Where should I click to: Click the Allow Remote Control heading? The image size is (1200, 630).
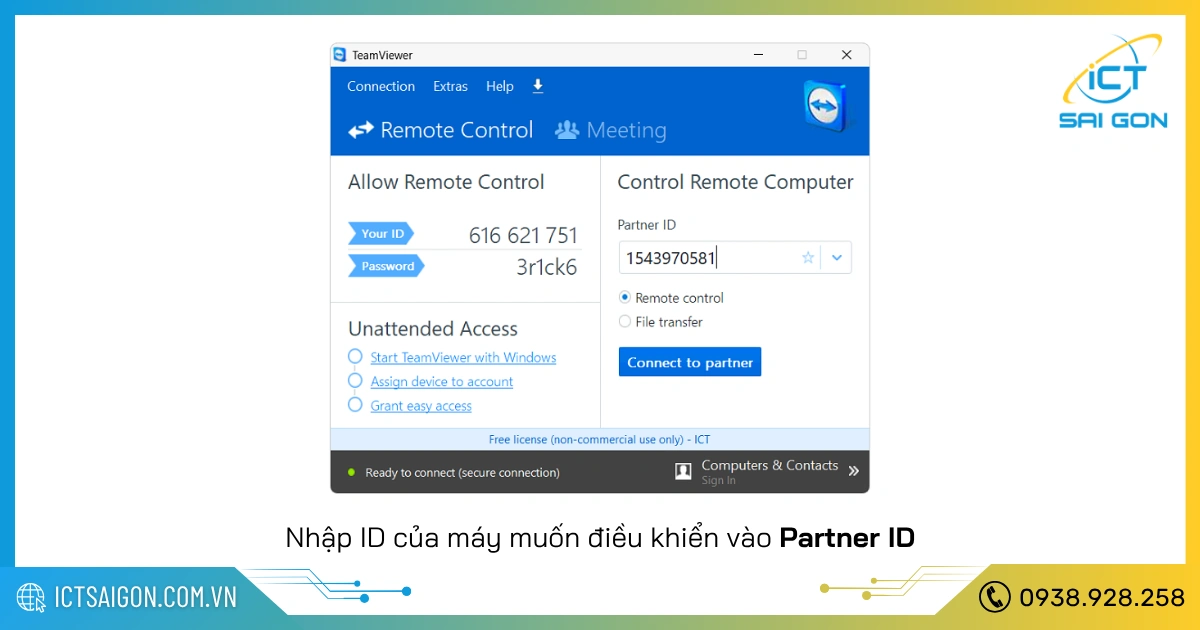(x=446, y=182)
